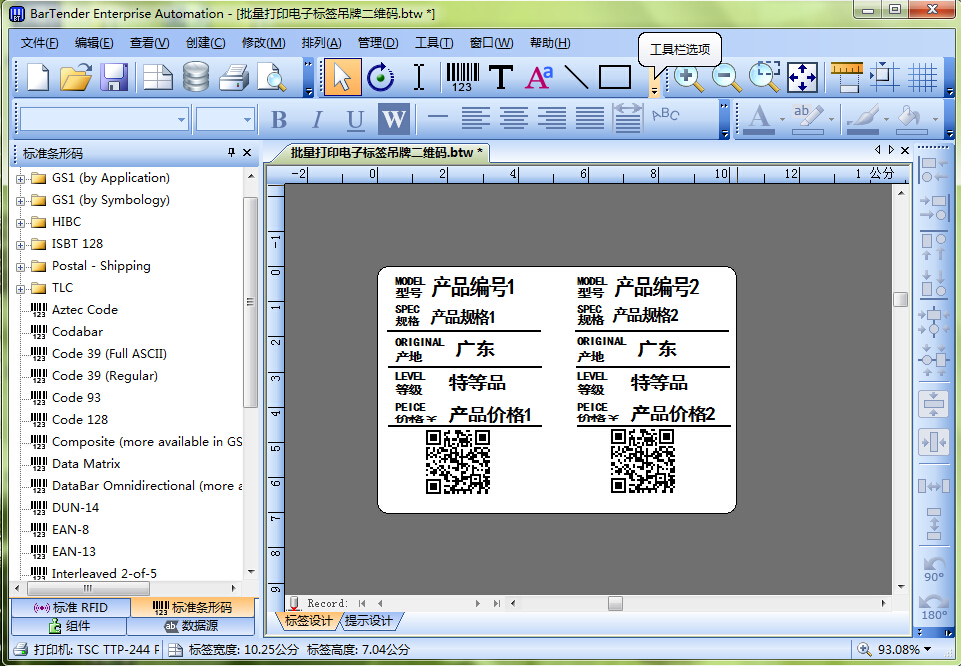
Task: Click the Print icon in toolbar
Action: point(234,78)
